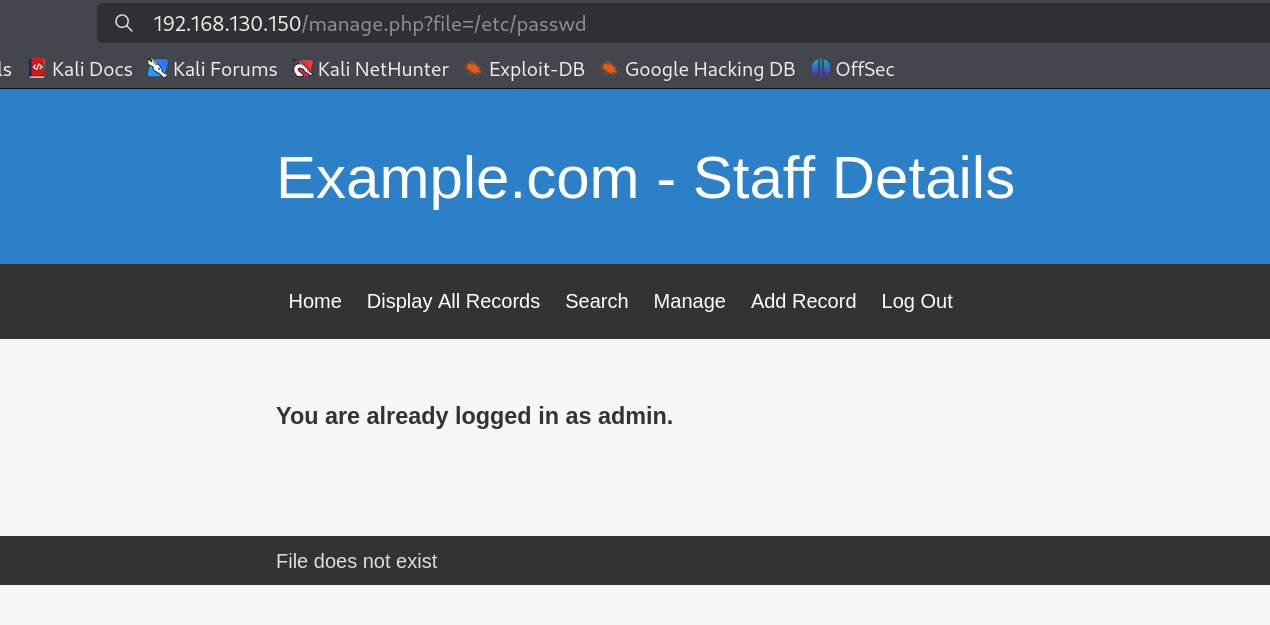Image resolution: width=1270 pixels, height=625 pixels.
Task: Select Manage in the navigation bar
Action: pos(689,301)
